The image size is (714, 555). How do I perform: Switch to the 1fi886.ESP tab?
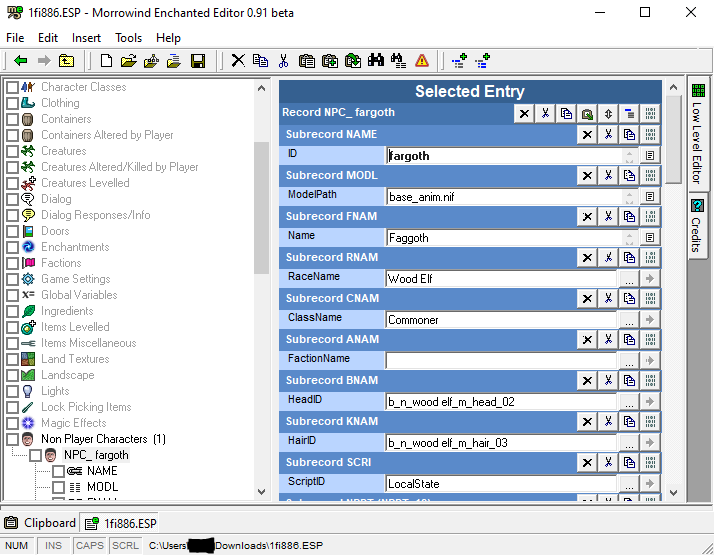tap(121, 523)
